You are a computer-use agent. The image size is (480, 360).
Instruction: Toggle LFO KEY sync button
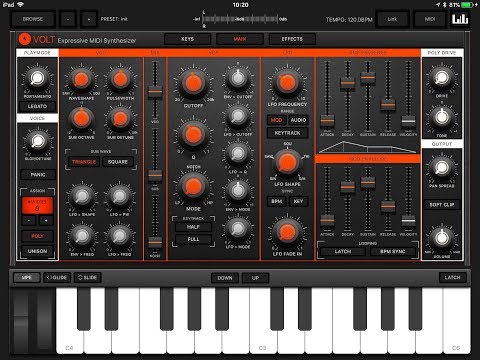298,201
